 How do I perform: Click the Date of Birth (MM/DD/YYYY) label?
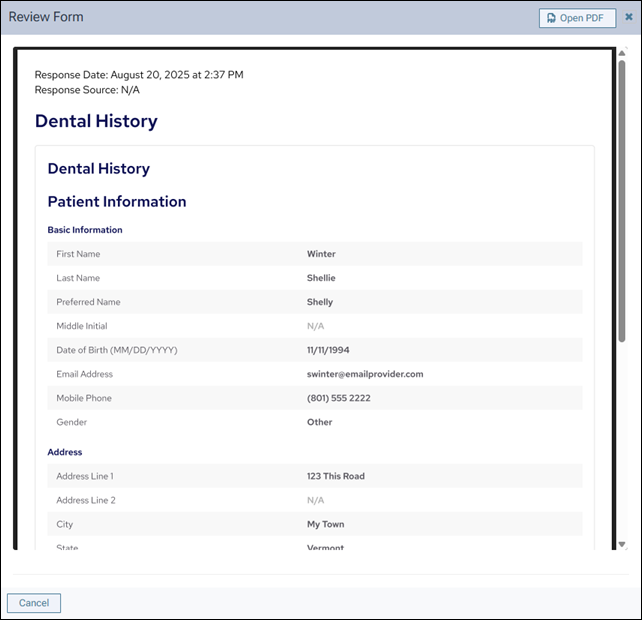point(117,350)
